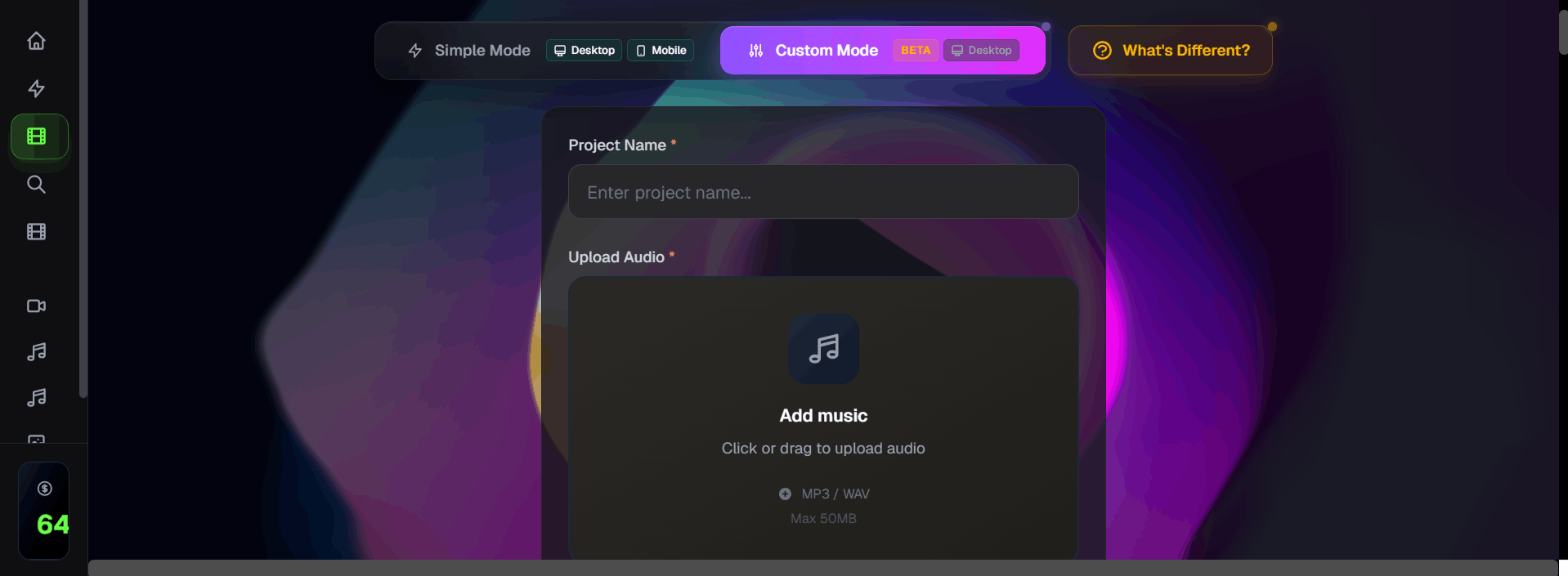
Task: Click the horizontal scrollbar at the bottom
Action: tap(822, 568)
